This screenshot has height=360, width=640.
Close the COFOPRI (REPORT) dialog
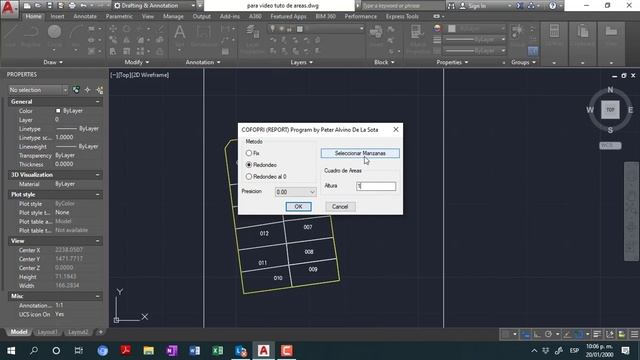coord(396,129)
